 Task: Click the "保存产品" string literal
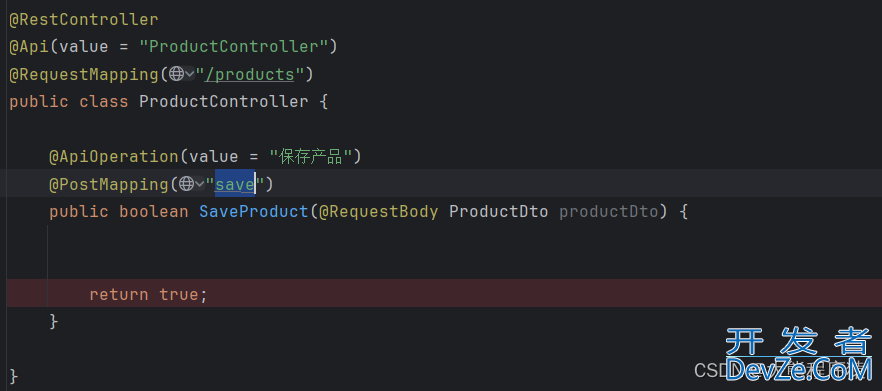310,156
